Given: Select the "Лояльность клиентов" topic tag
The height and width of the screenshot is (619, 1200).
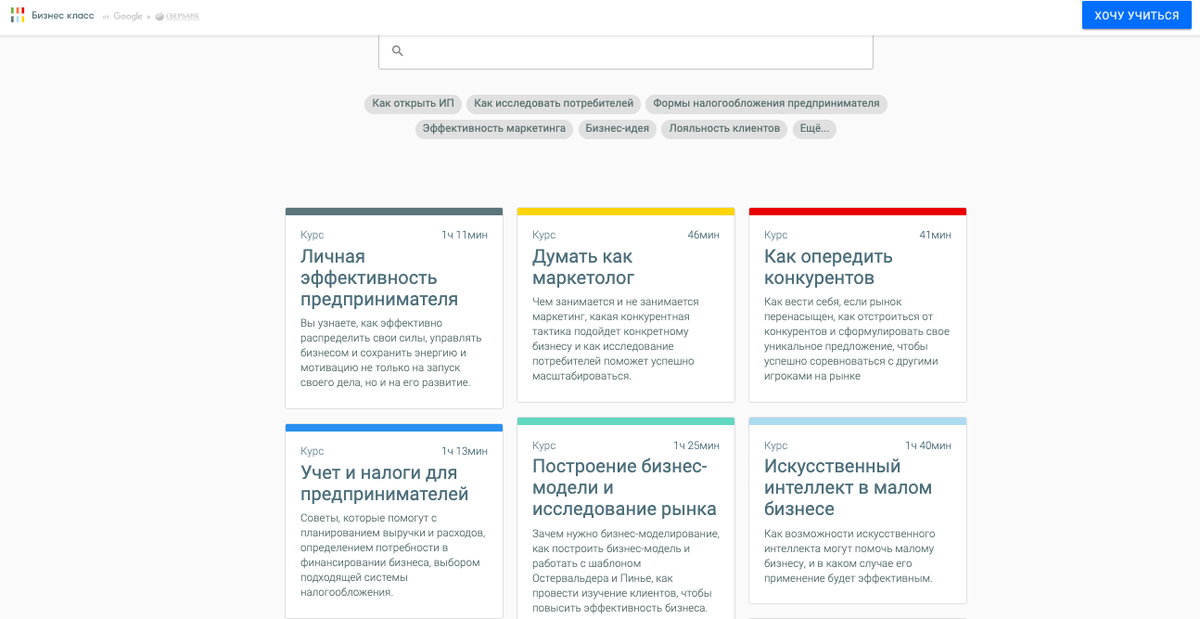Looking at the screenshot, I should pyautogui.click(x=723, y=129).
